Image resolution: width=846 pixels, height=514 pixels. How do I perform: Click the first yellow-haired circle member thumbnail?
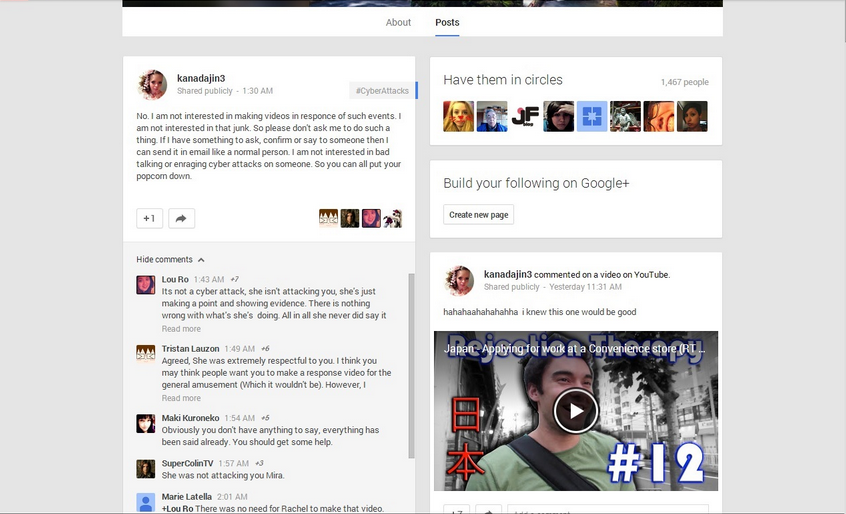pyautogui.click(x=458, y=117)
